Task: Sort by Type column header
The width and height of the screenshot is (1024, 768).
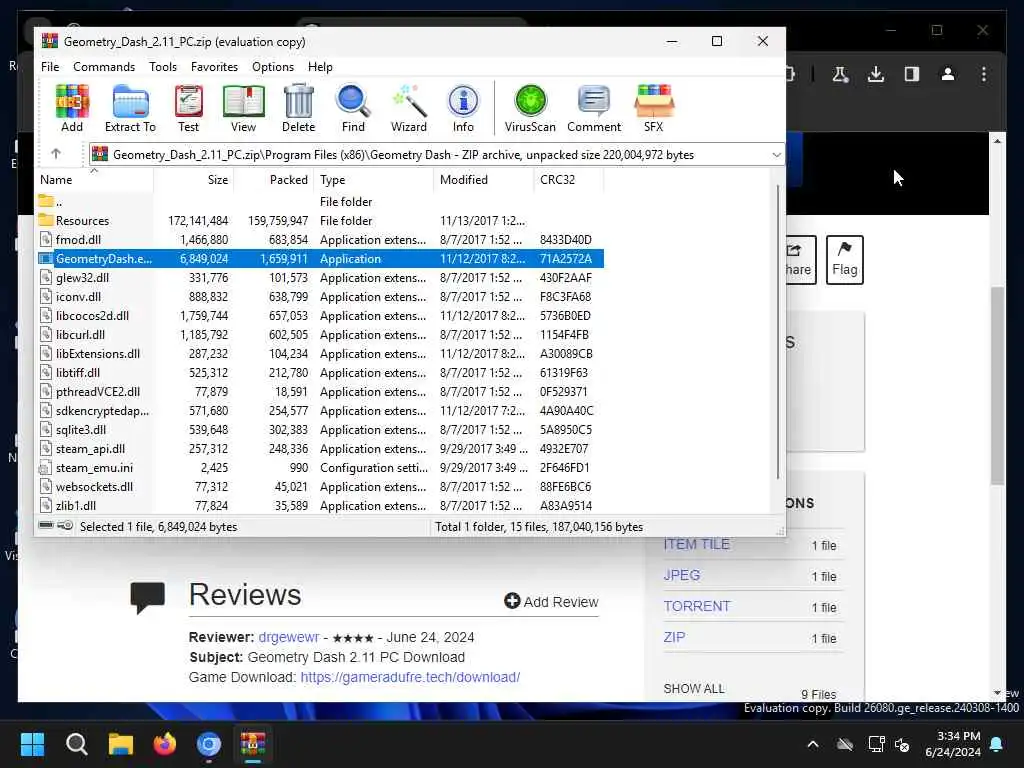Action: click(373, 180)
